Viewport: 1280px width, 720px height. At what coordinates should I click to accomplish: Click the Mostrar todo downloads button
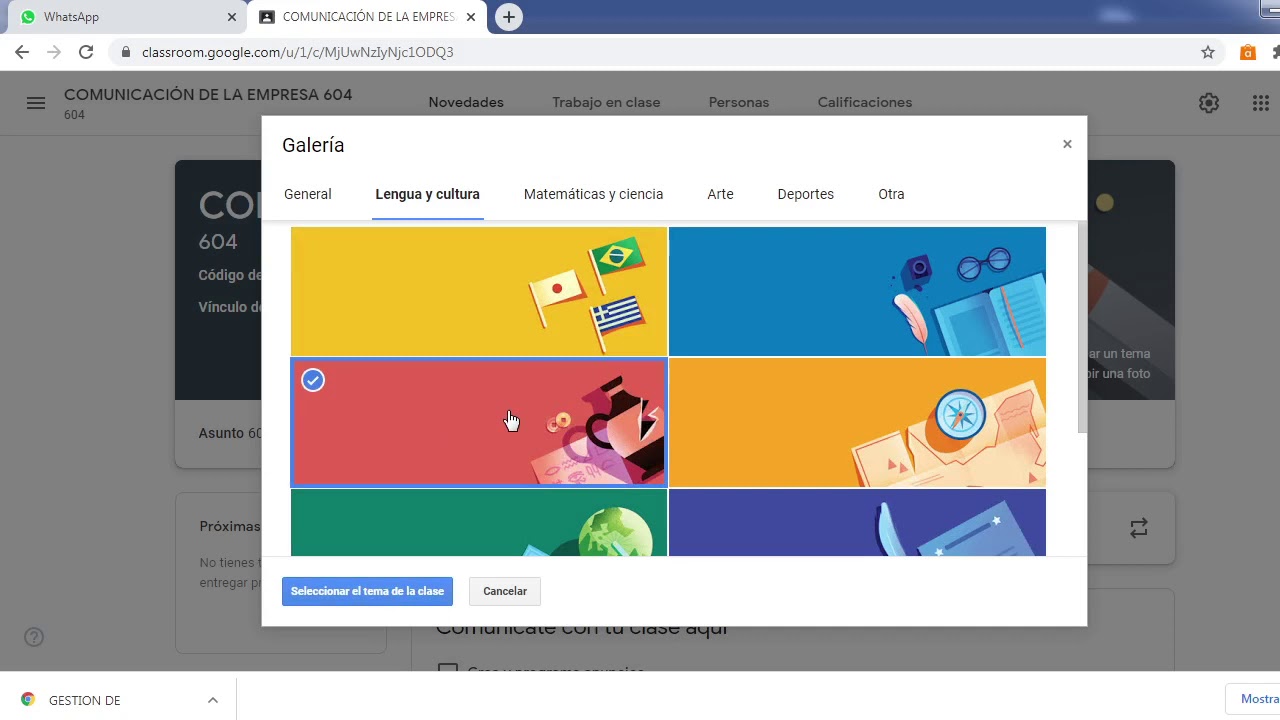[x=1254, y=699]
